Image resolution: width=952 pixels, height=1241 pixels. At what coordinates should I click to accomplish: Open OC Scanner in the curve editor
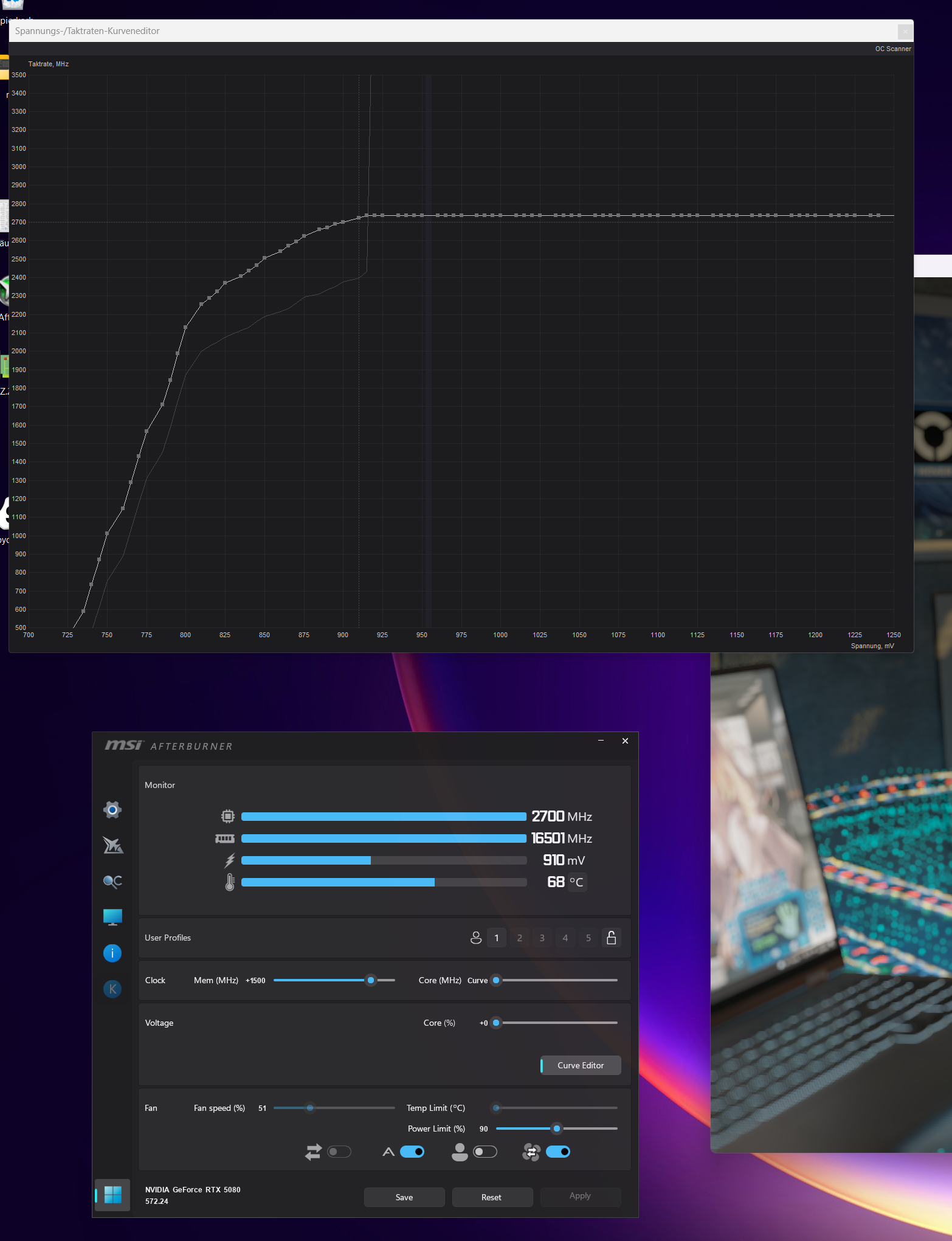(x=893, y=49)
